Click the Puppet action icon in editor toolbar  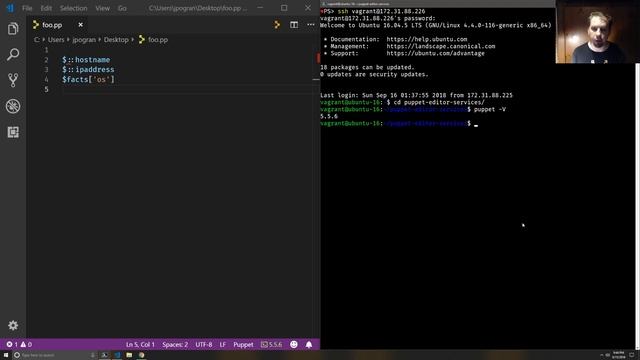point(277,25)
